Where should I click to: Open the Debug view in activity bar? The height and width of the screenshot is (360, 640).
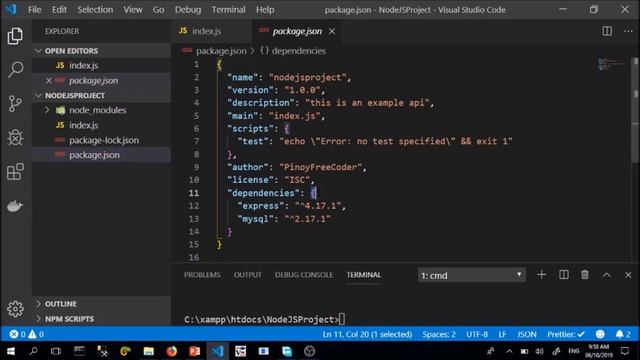(15, 138)
